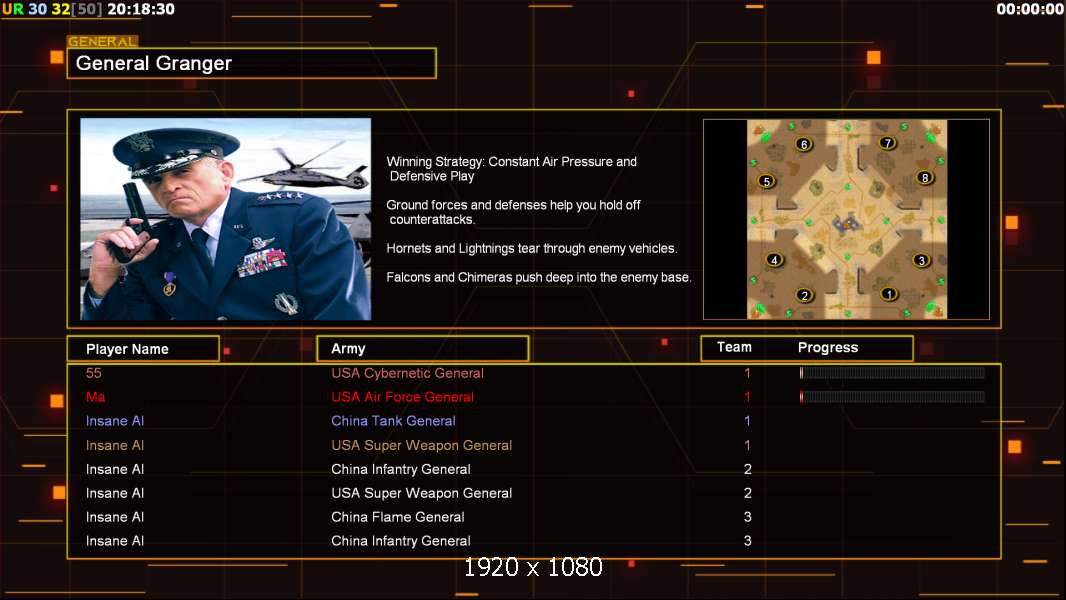Click the GENERAL label above the name box
Viewport: 1066px width, 600px height.
tap(103, 41)
